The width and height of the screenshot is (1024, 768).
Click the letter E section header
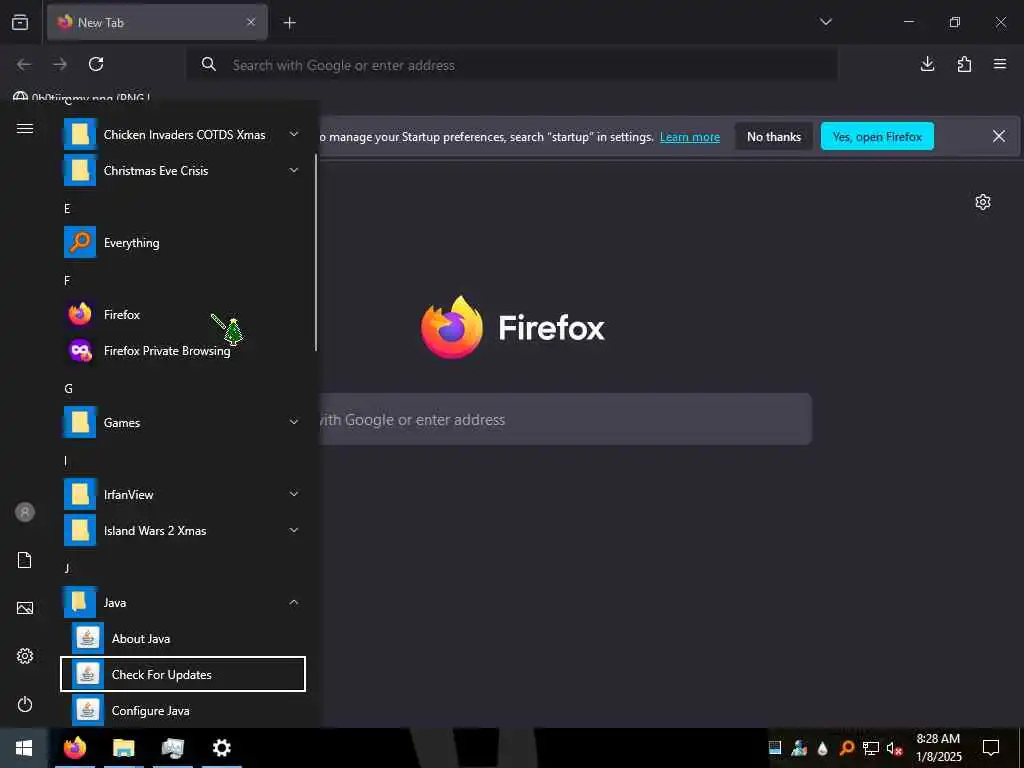point(67,208)
